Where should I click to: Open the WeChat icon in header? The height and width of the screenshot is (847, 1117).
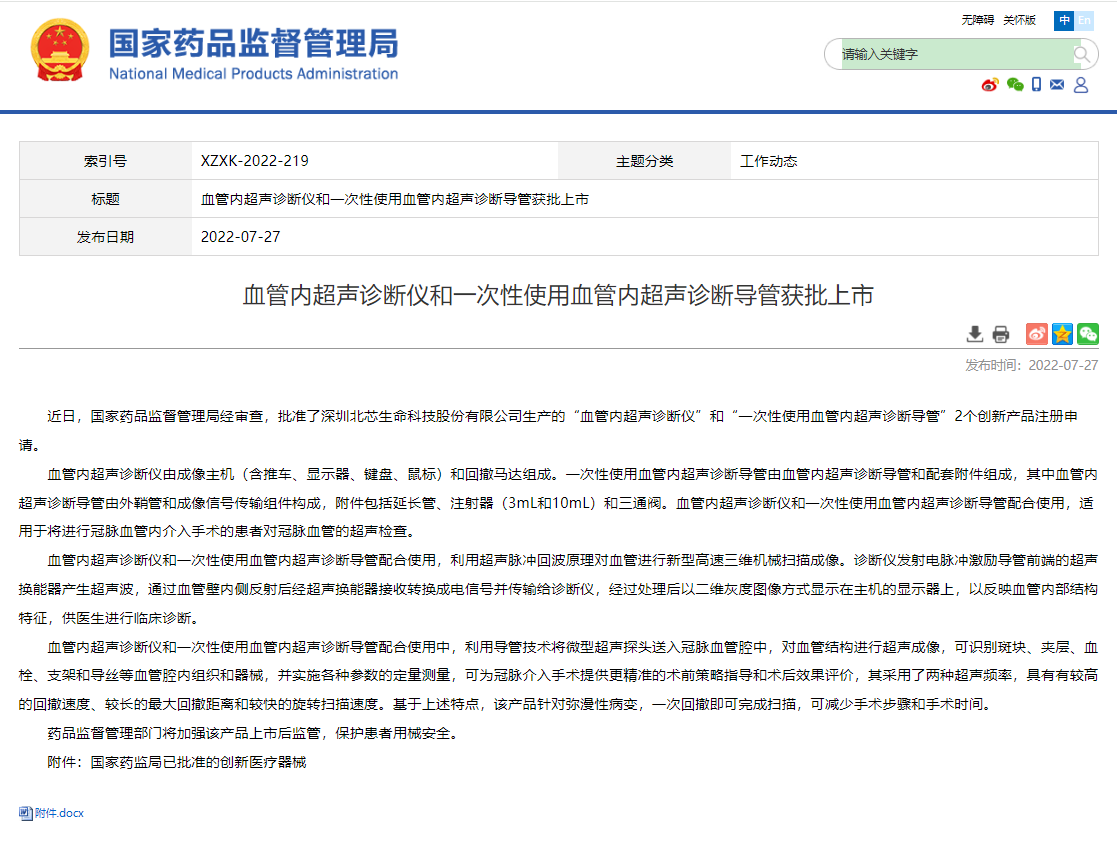click(x=1015, y=85)
